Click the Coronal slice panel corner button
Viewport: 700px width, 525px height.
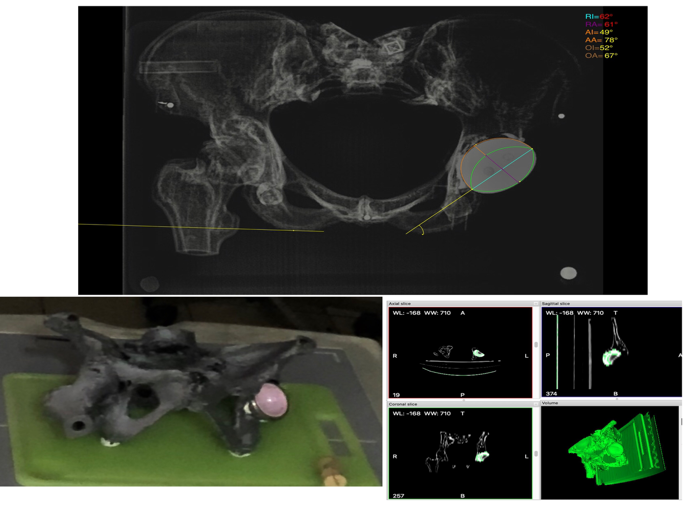point(536,404)
